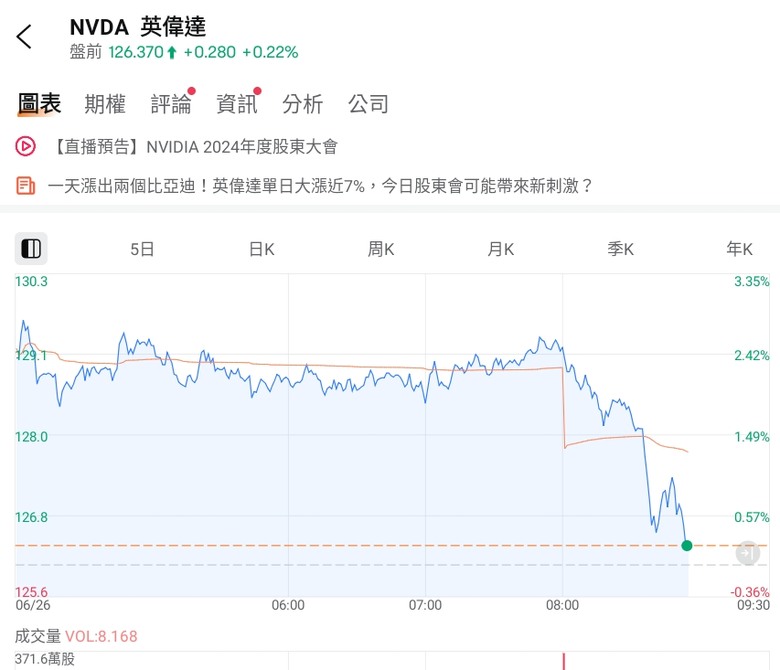Select the 圖表 tab
Image resolution: width=780 pixels, height=670 pixels.
(39, 104)
